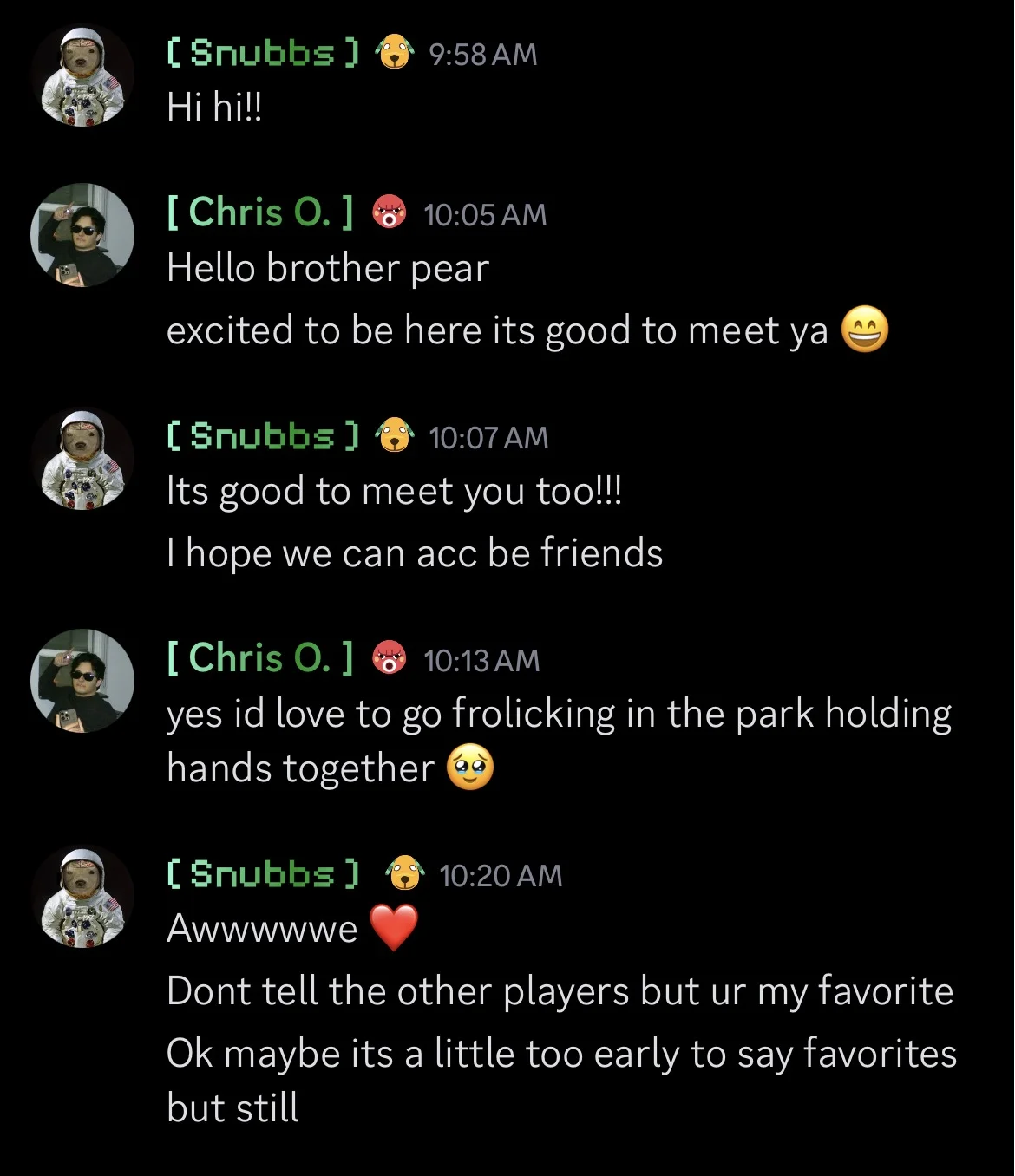Click the crying dog role icon at 9:58 AM
Viewport: 1015px width, 1176px height.
(394, 52)
